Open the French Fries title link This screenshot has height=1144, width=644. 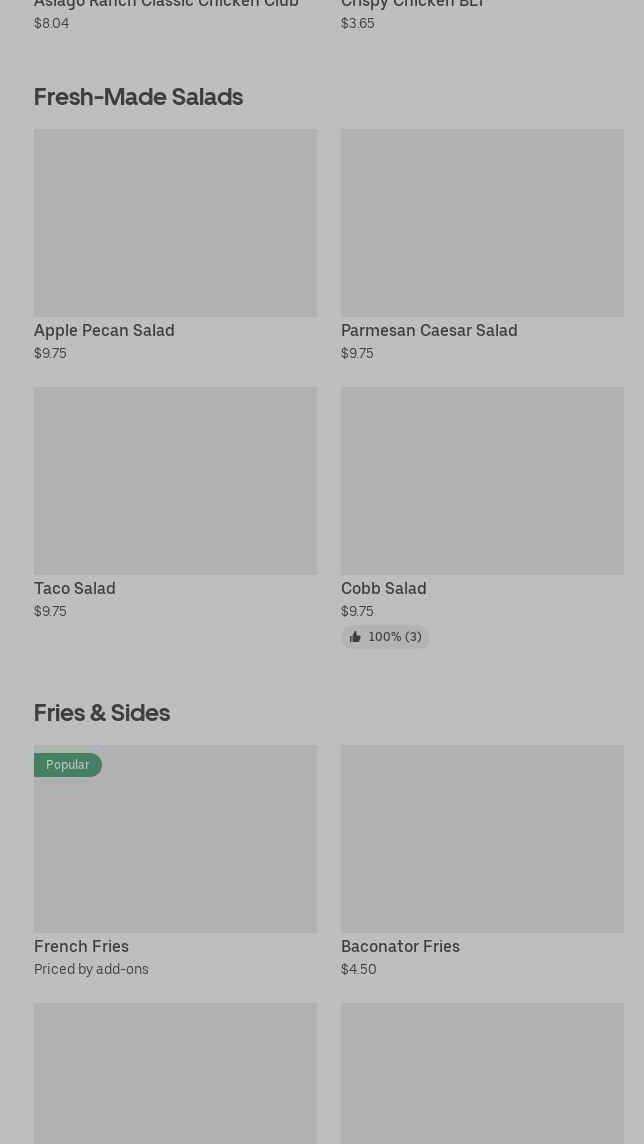[81, 946]
